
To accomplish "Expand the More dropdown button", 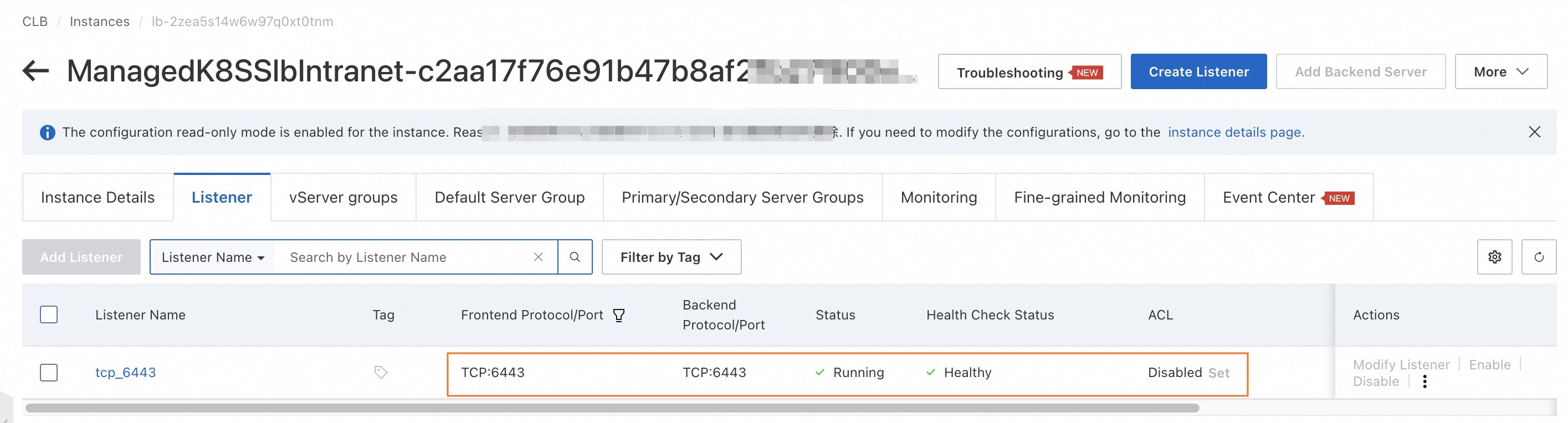I will click(1500, 72).
